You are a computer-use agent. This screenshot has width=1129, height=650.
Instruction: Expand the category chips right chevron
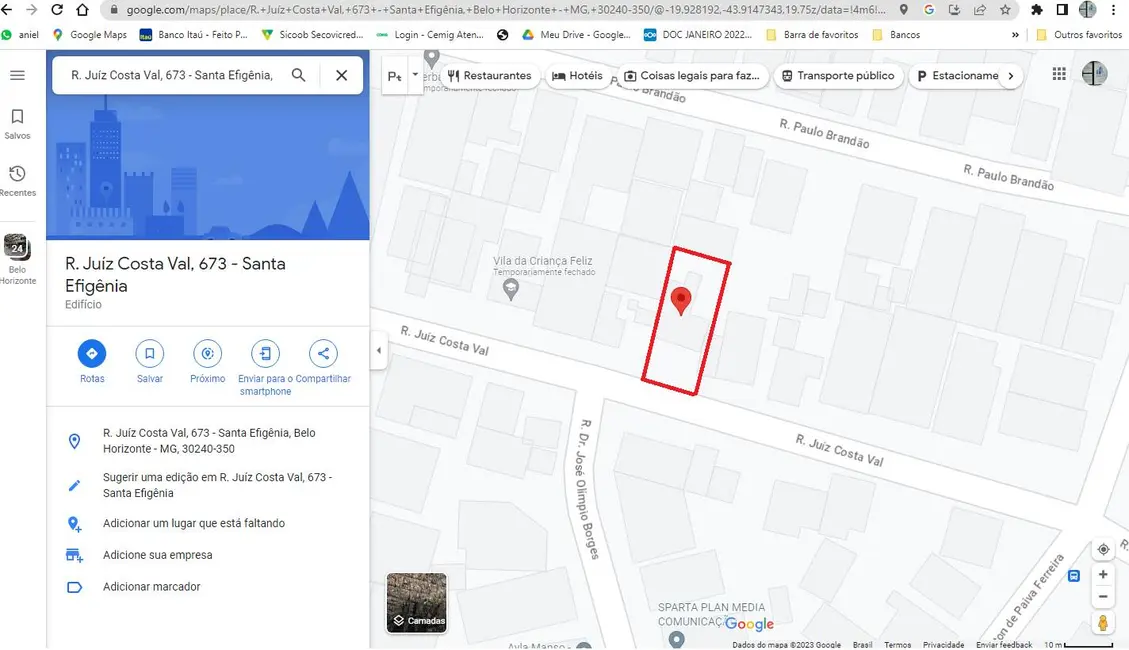[1010, 76]
